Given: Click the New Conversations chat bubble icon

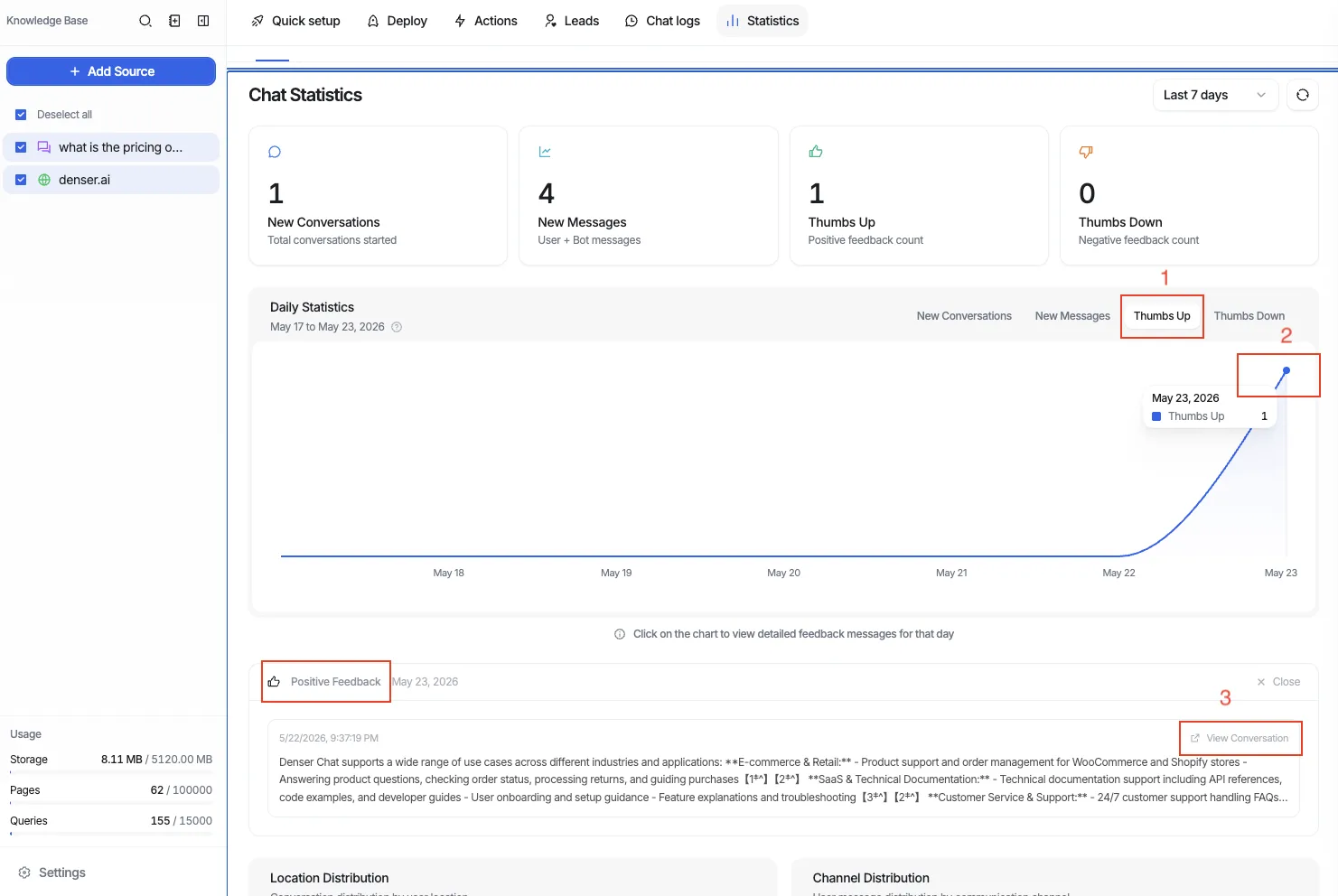Looking at the screenshot, I should (275, 152).
